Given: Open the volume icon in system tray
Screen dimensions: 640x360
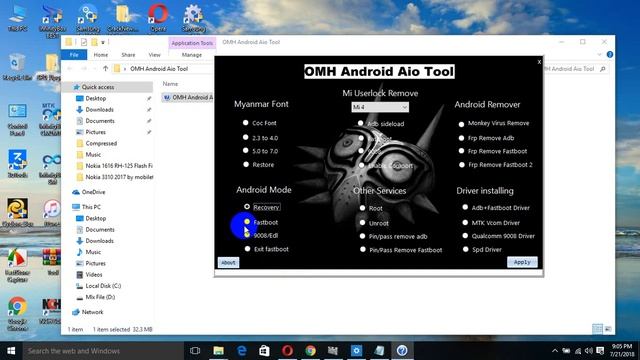Looking at the screenshot, I should [x=588, y=351].
